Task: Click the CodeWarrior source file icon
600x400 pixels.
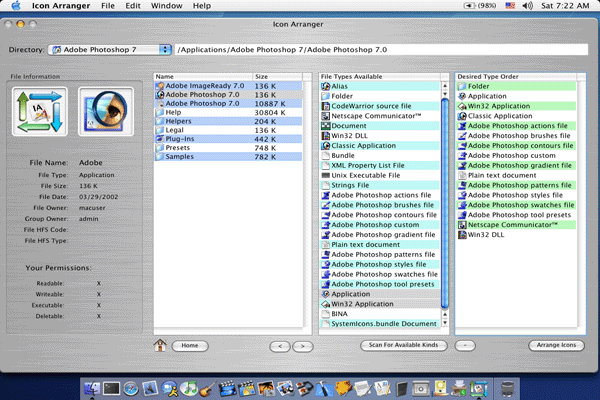Action: click(x=326, y=106)
